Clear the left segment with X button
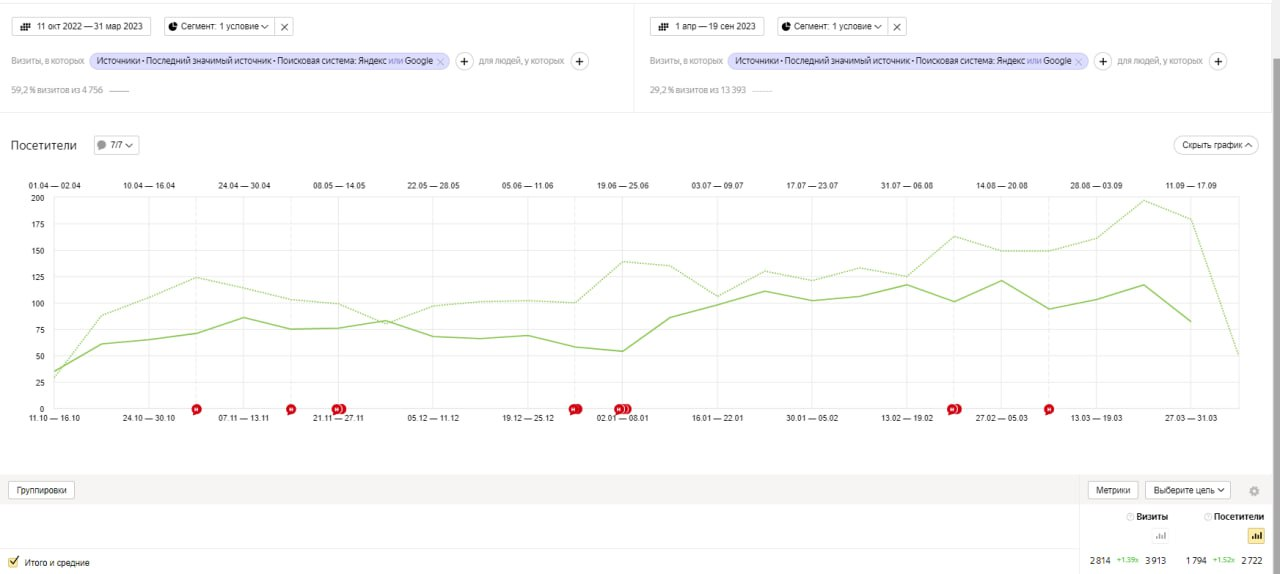 tap(284, 27)
